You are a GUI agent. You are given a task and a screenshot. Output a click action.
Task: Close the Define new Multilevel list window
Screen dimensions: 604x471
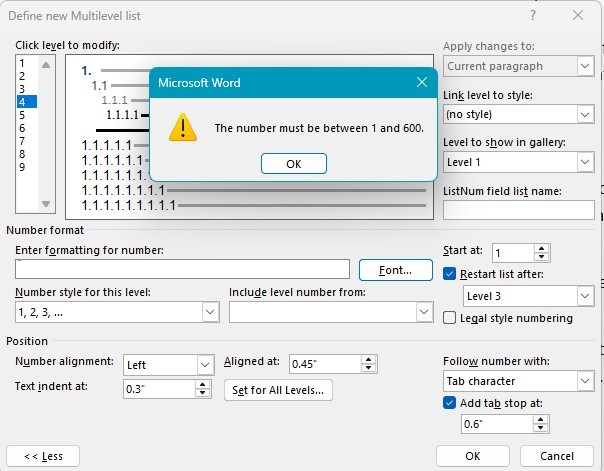click(x=578, y=15)
